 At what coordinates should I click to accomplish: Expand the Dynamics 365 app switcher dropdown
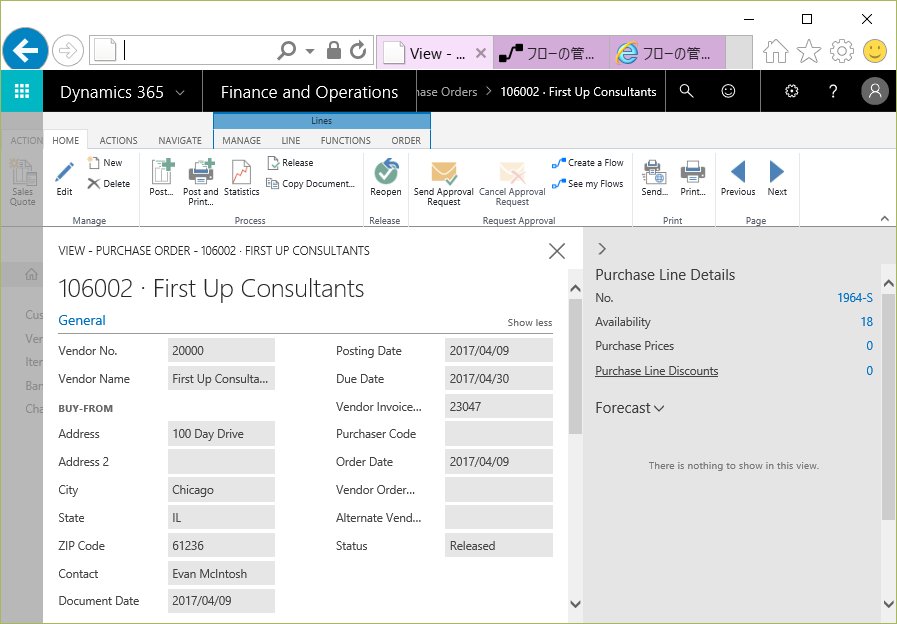click(180, 93)
